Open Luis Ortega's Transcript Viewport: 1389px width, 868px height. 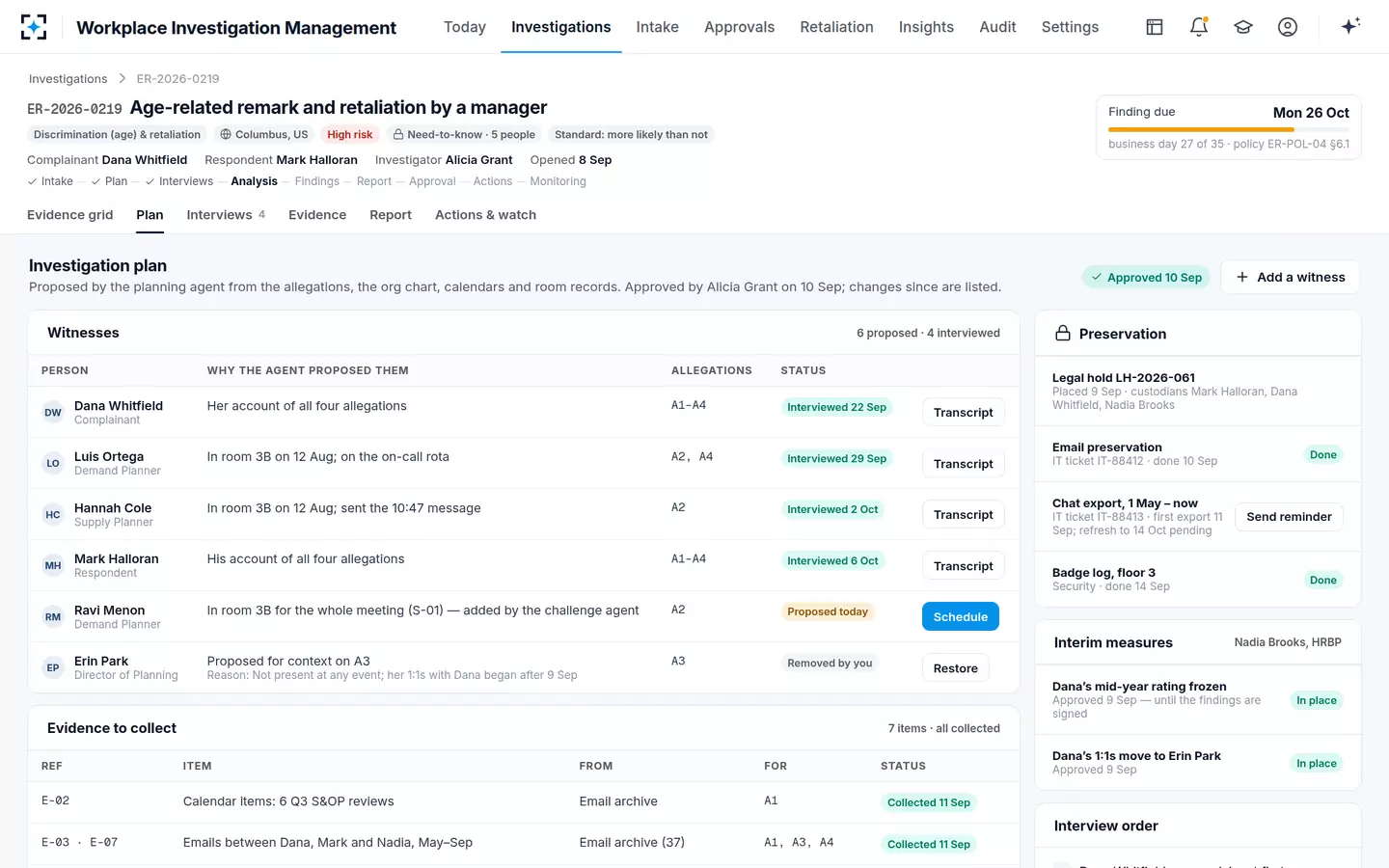tap(963, 464)
